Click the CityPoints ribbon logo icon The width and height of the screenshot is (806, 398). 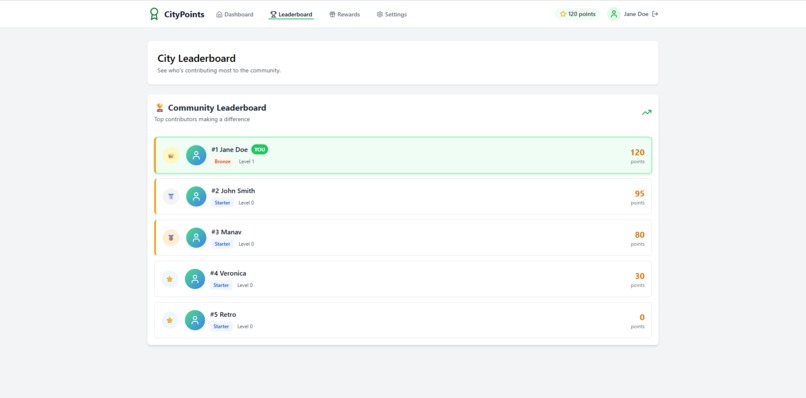pos(154,14)
